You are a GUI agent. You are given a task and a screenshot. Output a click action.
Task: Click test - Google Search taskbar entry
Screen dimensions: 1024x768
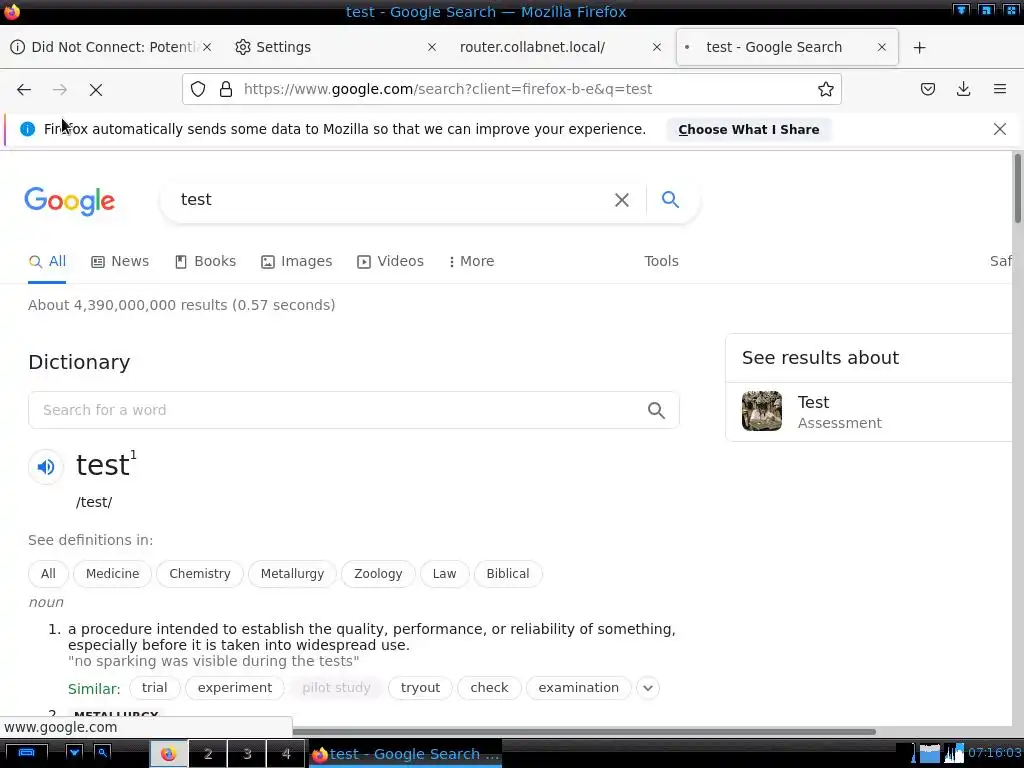pyautogui.click(x=405, y=754)
